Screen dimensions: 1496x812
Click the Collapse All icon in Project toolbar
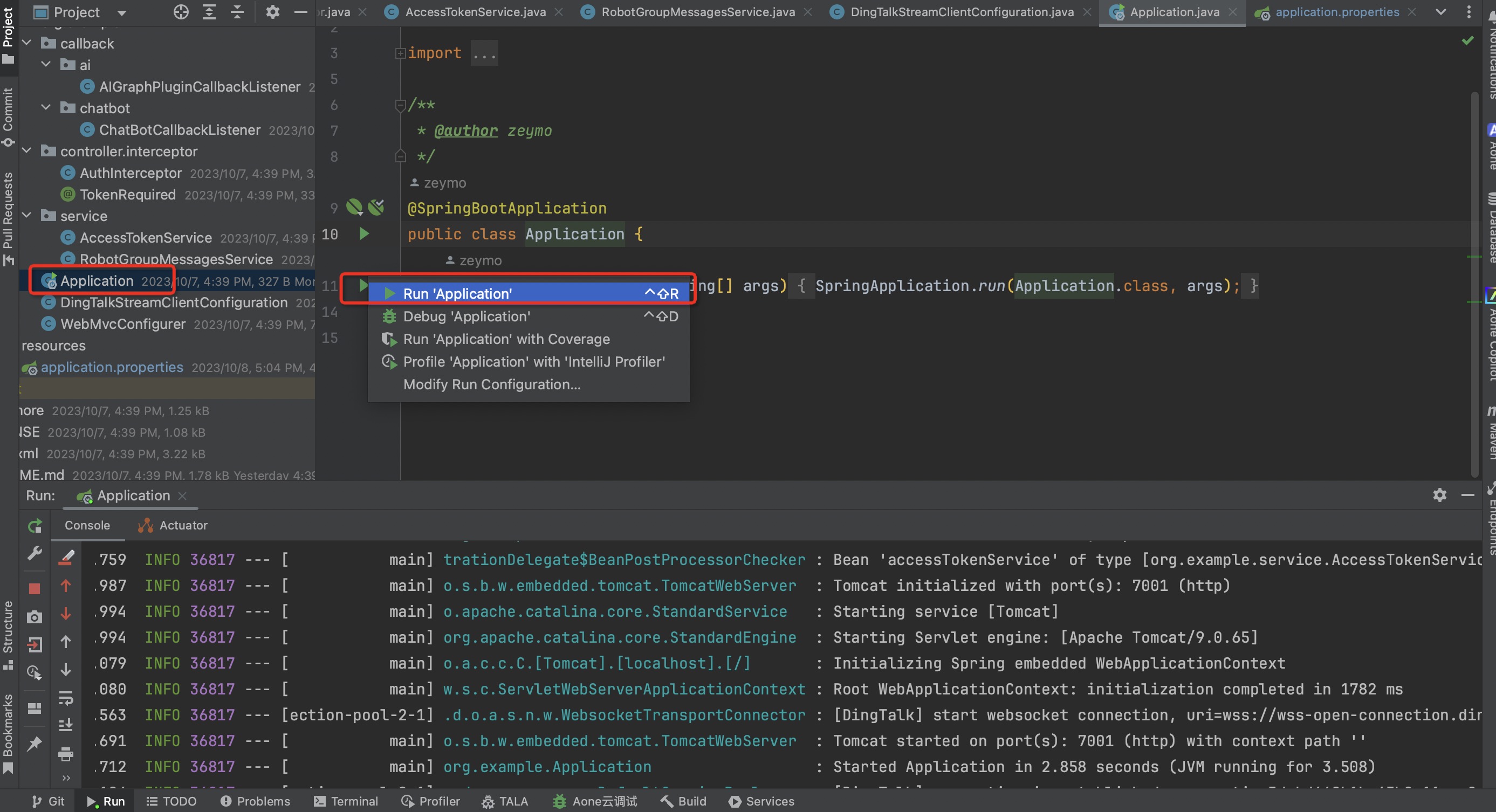click(237, 12)
